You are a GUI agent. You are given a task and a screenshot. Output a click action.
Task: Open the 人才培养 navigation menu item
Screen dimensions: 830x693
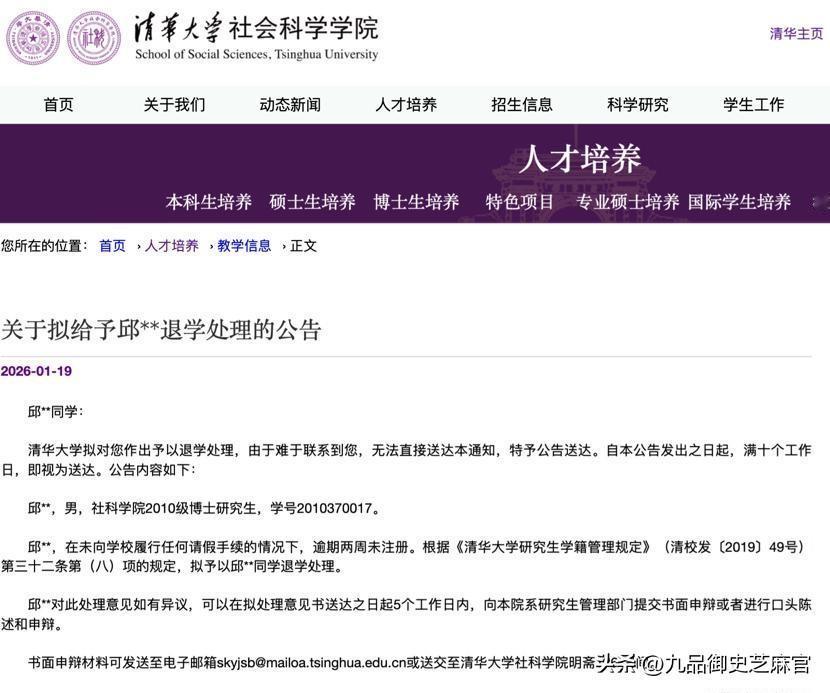[x=406, y=105]
